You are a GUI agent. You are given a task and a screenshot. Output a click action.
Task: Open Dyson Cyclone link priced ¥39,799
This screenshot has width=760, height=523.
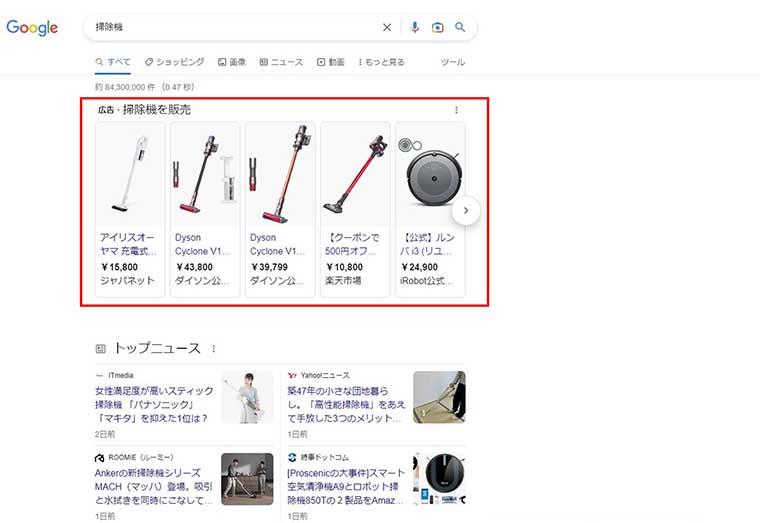277,244
